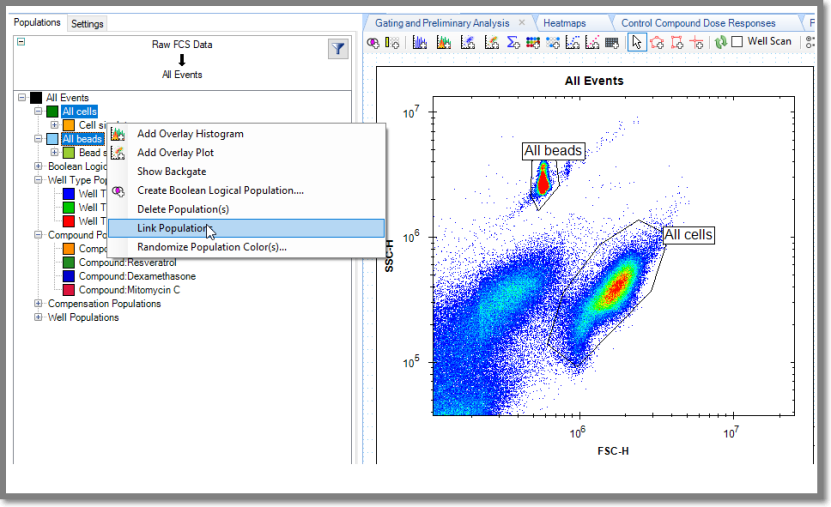This screenshot has height=507, width=831.
Task: Select Show Backgate in context menu
Action: coord(246,172)
